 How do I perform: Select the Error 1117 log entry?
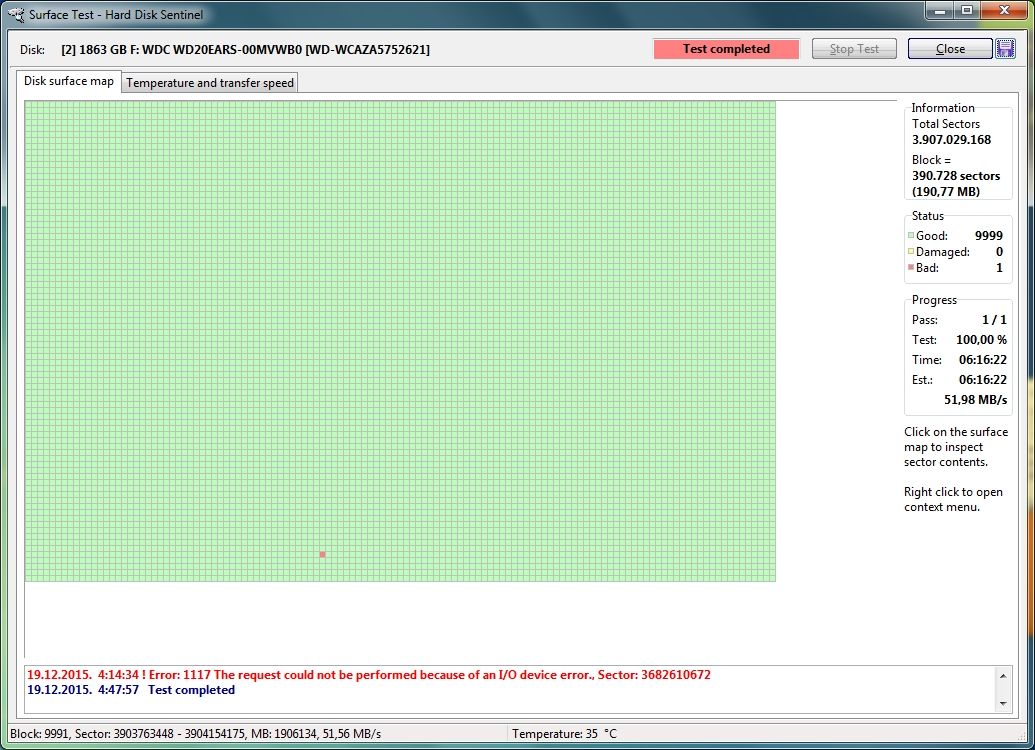(x=369, y=675)
